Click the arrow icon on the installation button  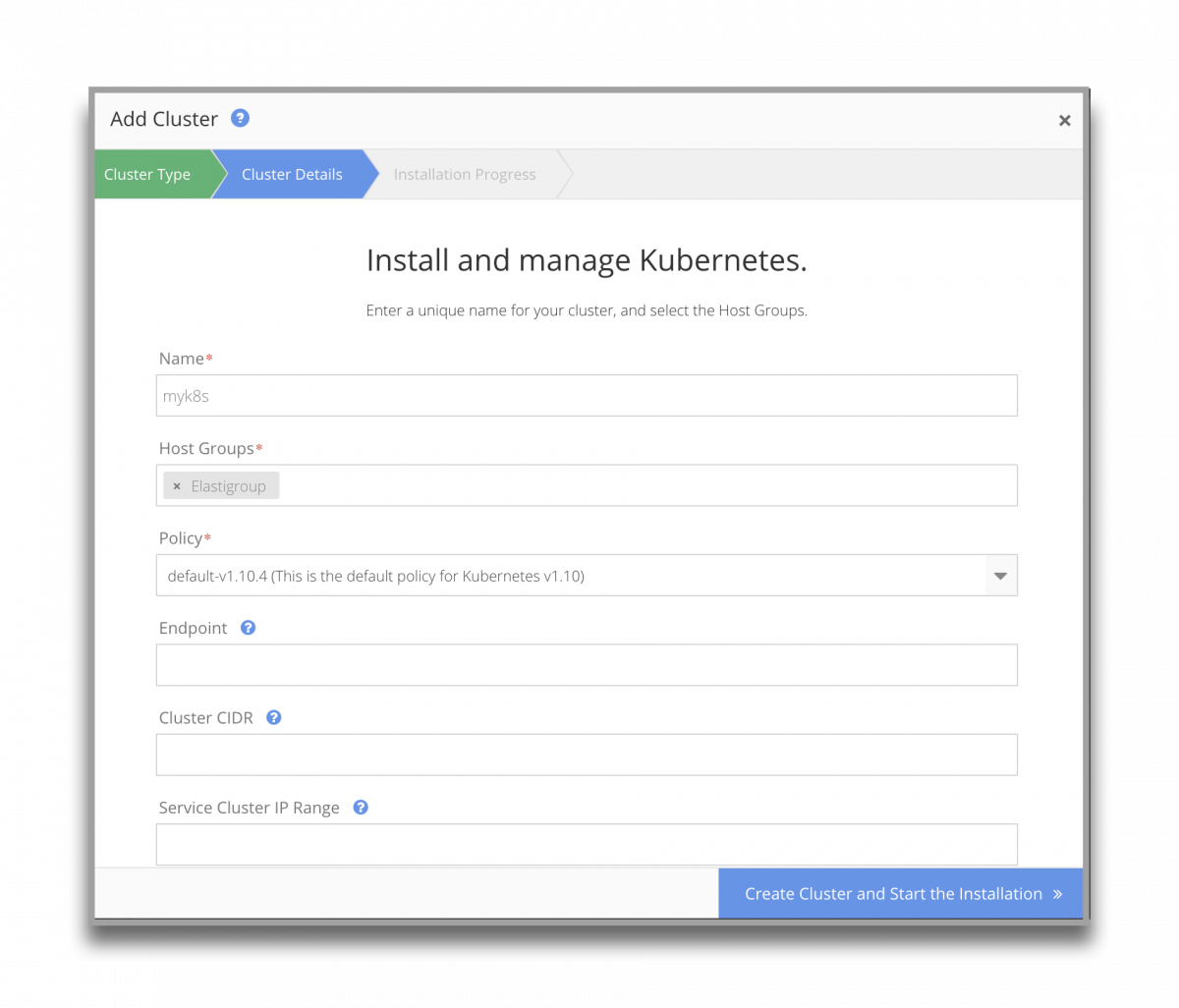click(x=1059, y=893)
